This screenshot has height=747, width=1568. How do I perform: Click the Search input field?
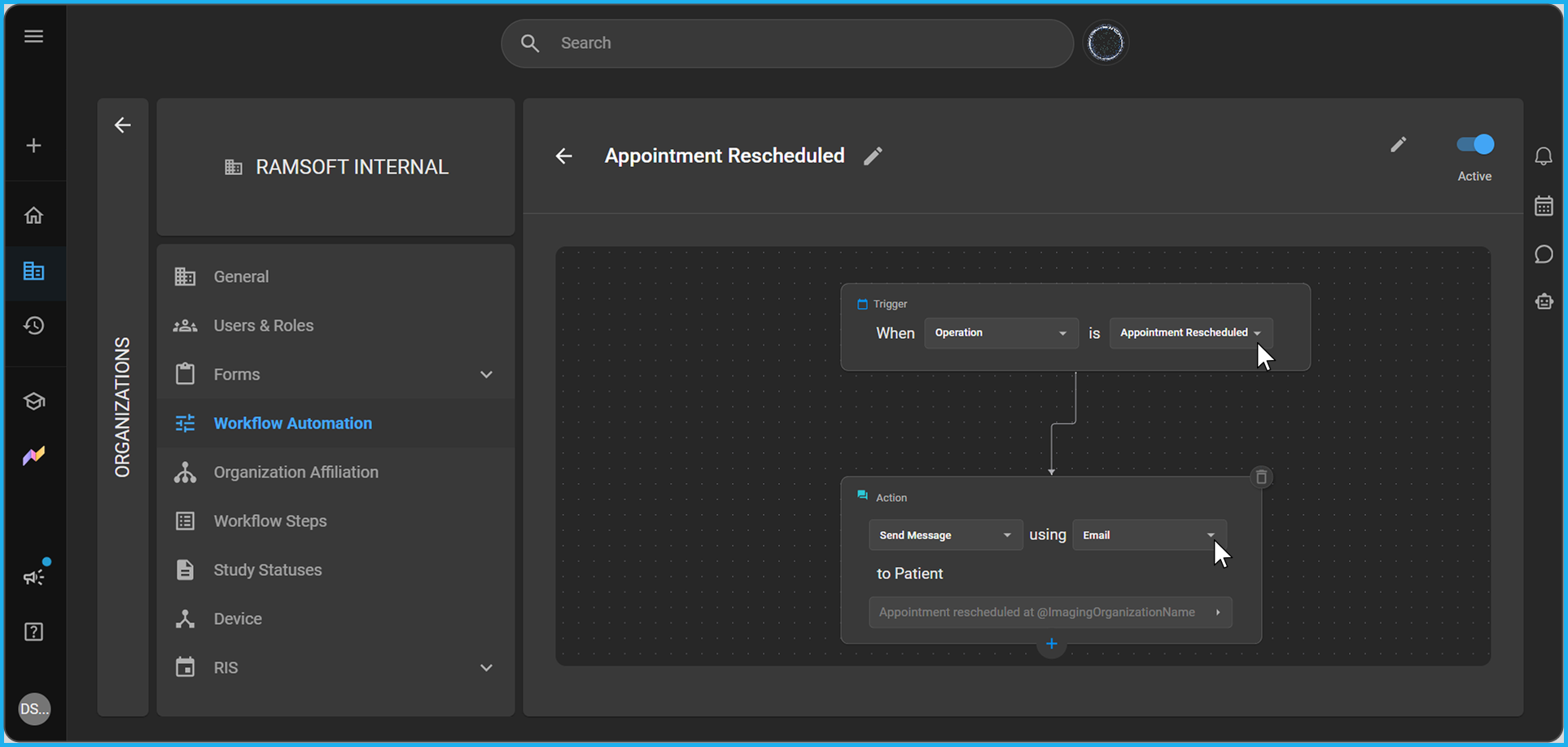pyautogui.click(x=786, y=43)
